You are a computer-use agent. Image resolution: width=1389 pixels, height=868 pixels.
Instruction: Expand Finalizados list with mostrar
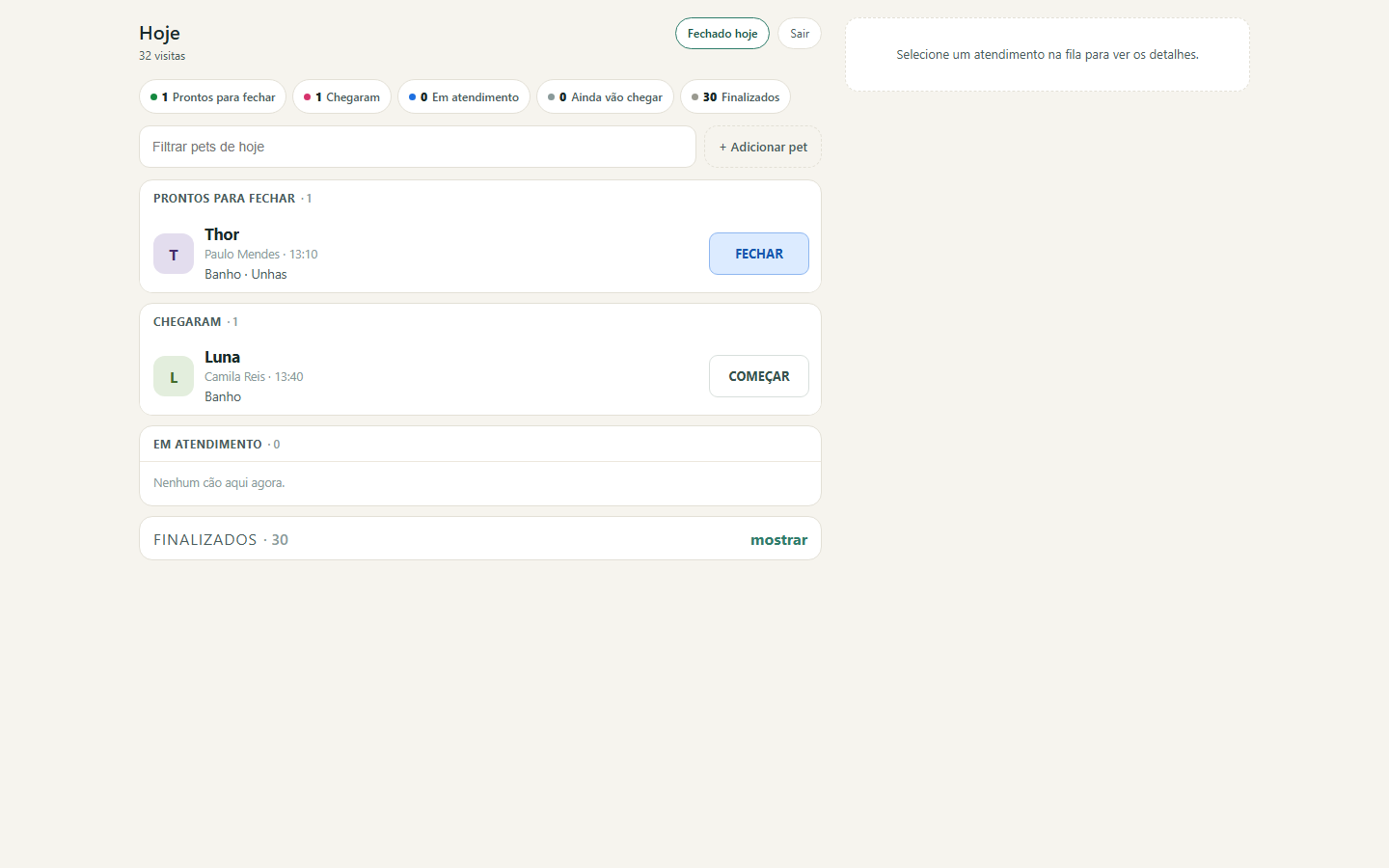point(778,539)
